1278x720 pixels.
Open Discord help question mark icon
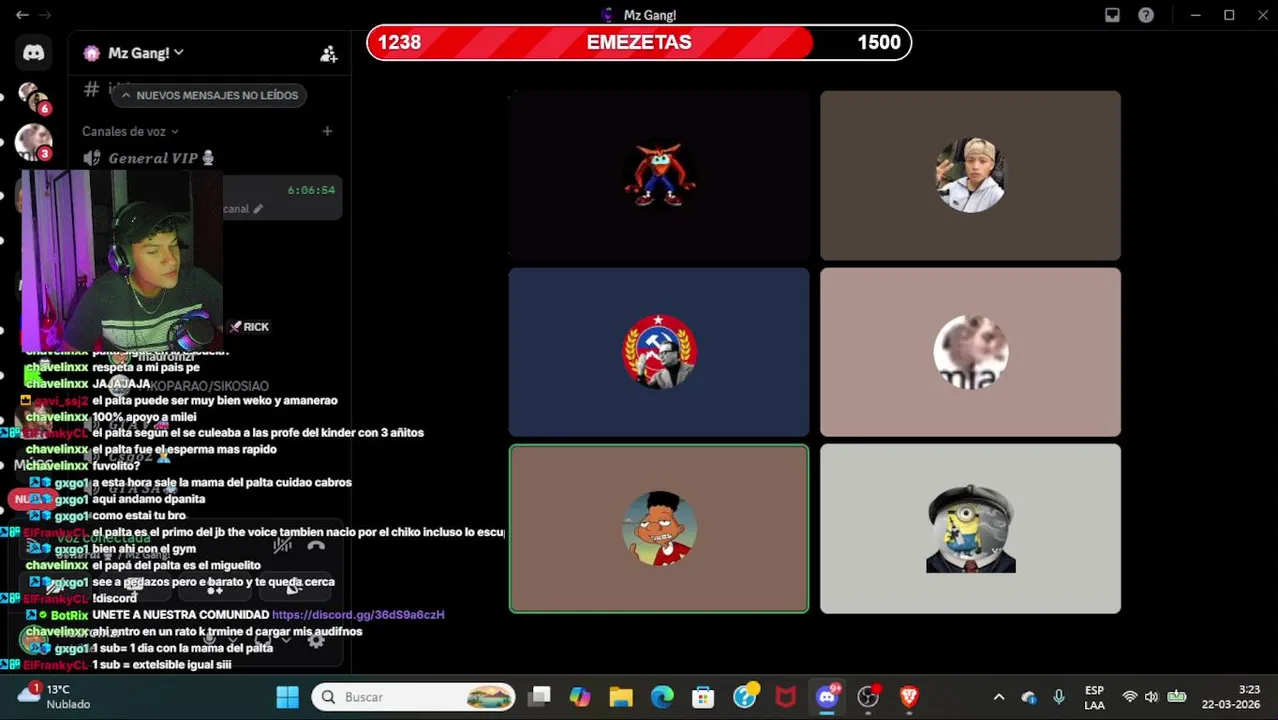pyautogui.click(x=1146, y=15)
